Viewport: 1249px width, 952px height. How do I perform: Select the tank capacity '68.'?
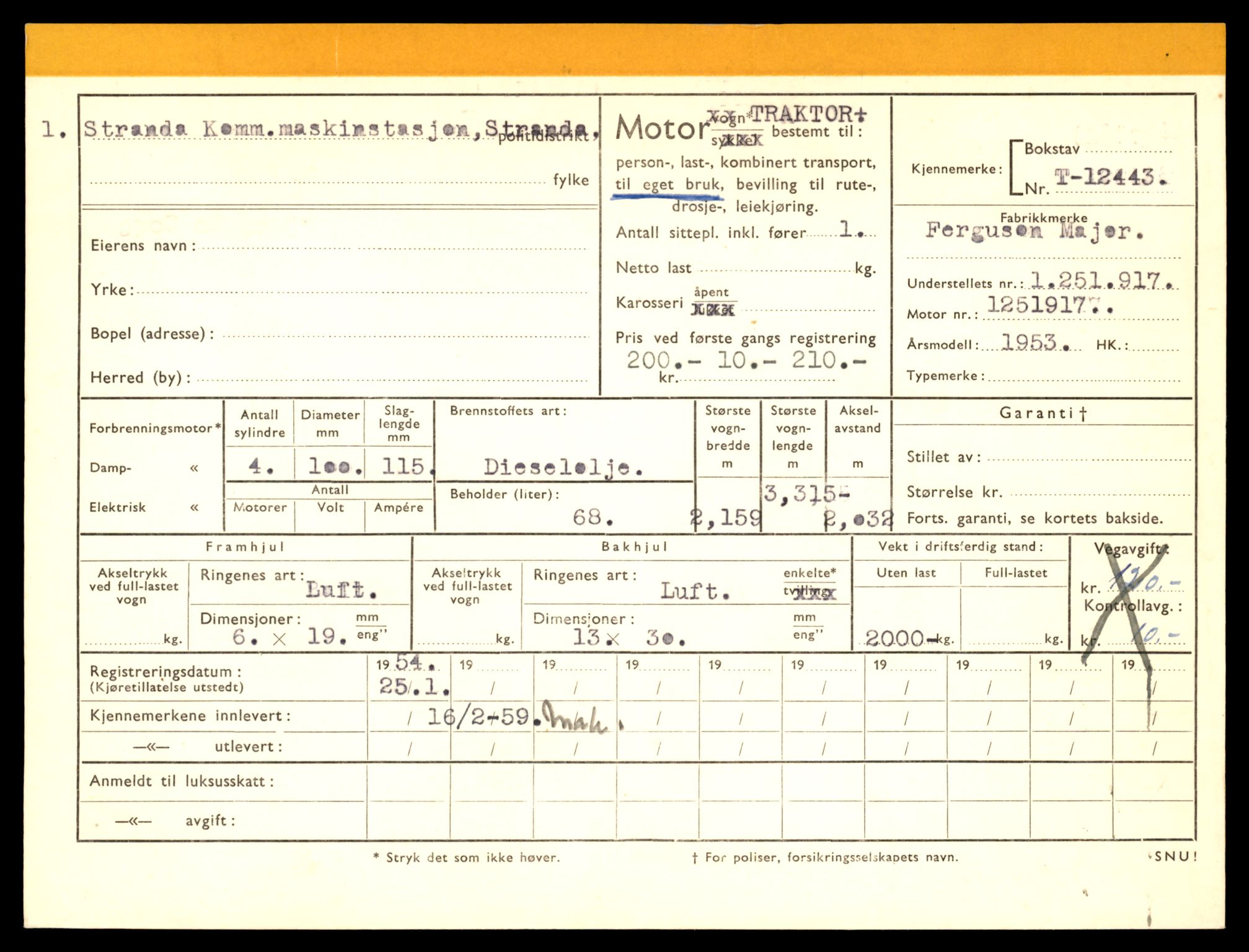[593, 516]
